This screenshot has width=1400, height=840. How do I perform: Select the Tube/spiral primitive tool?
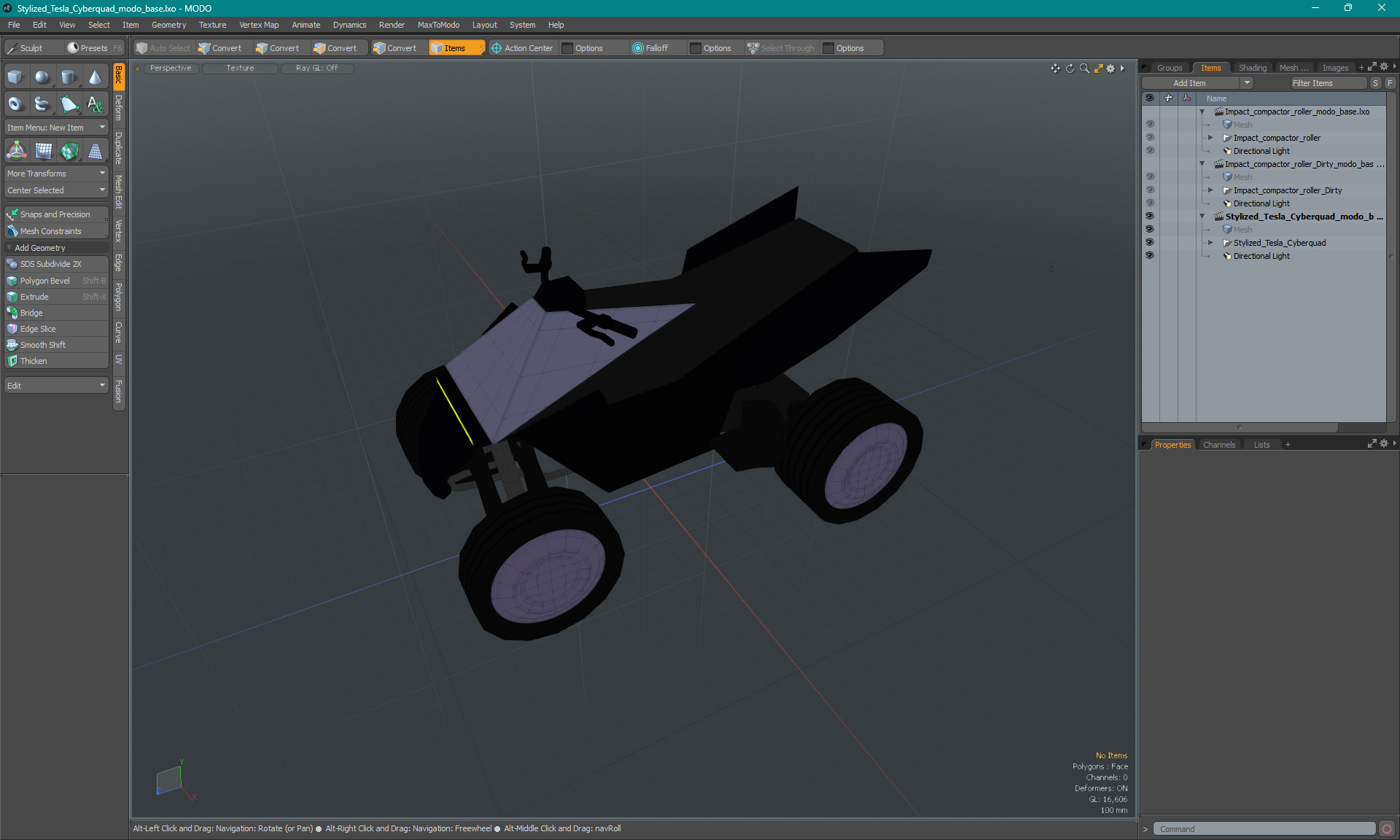pyautogui.click(x=42, y=104)
